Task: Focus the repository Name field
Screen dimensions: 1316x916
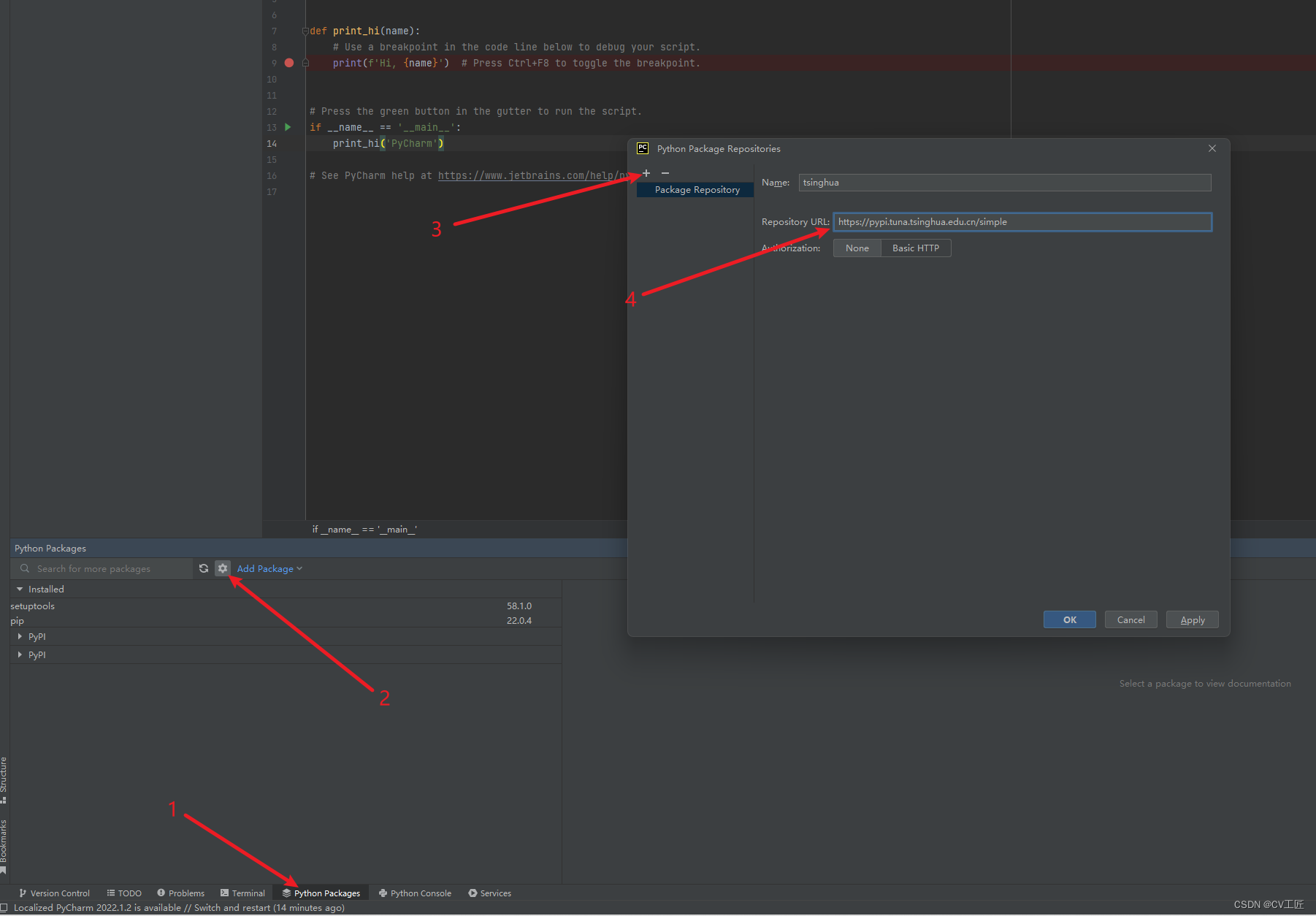Action: pyautogui.click(x=1005, y=183)
